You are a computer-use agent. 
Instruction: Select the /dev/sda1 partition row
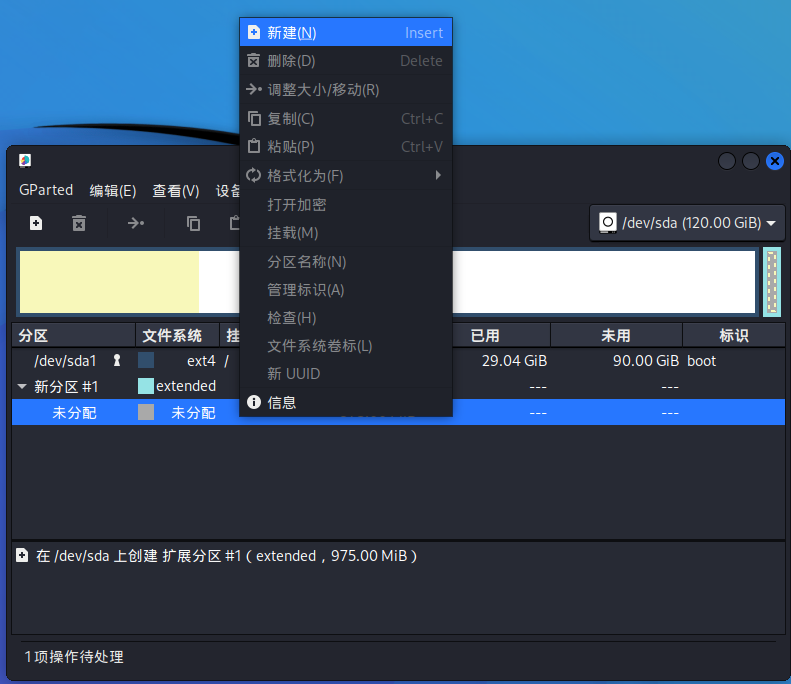tap(399, 361)
